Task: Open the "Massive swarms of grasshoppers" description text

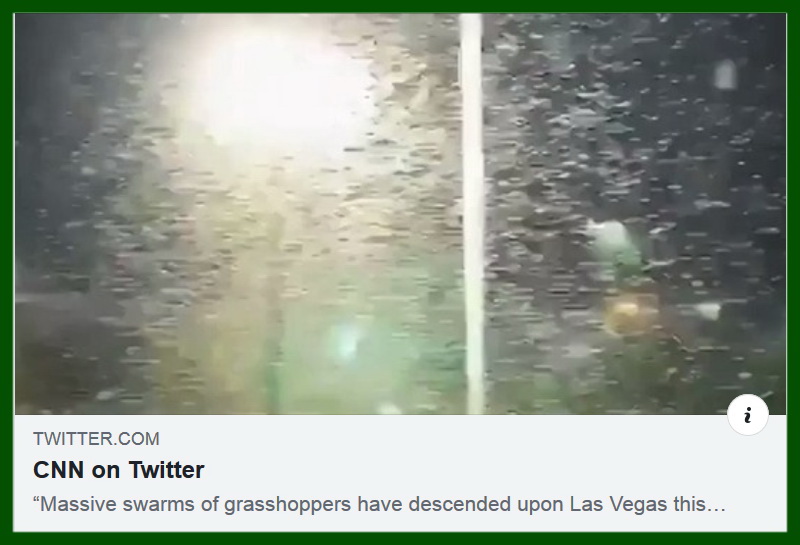Action: (x=379, y=504)
